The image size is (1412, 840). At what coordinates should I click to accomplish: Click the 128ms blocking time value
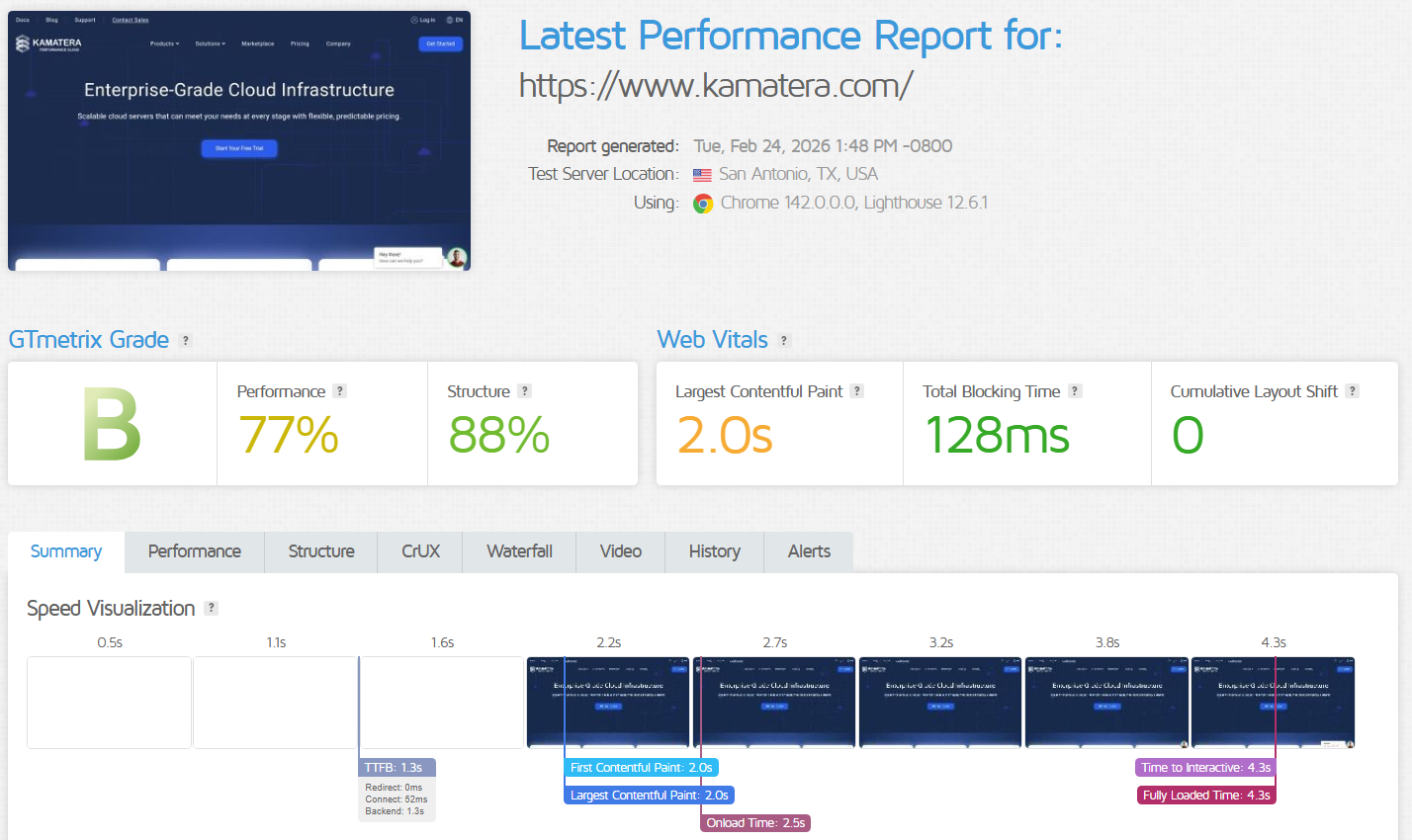point(997,435)
